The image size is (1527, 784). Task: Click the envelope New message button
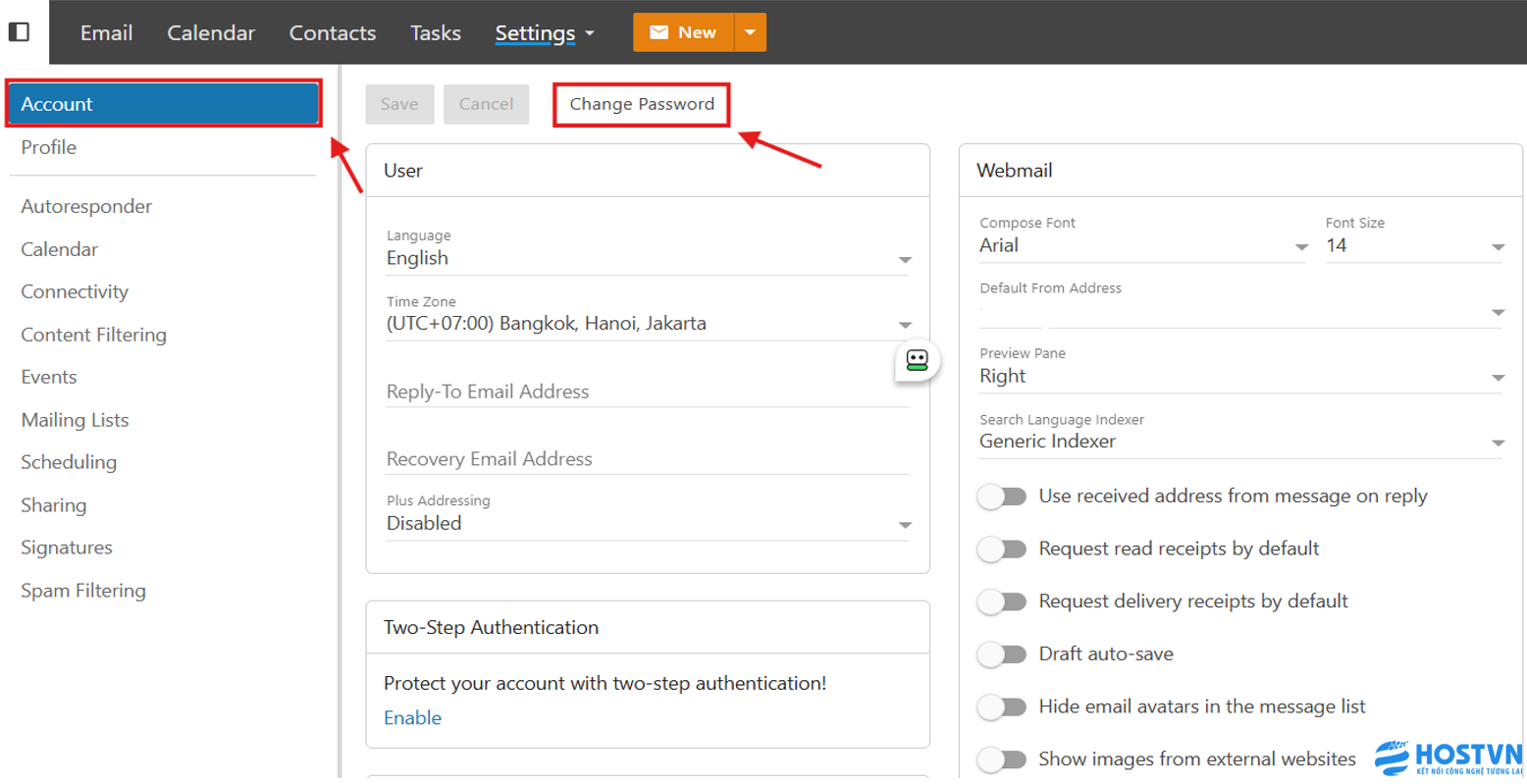[x=683, y=32]
